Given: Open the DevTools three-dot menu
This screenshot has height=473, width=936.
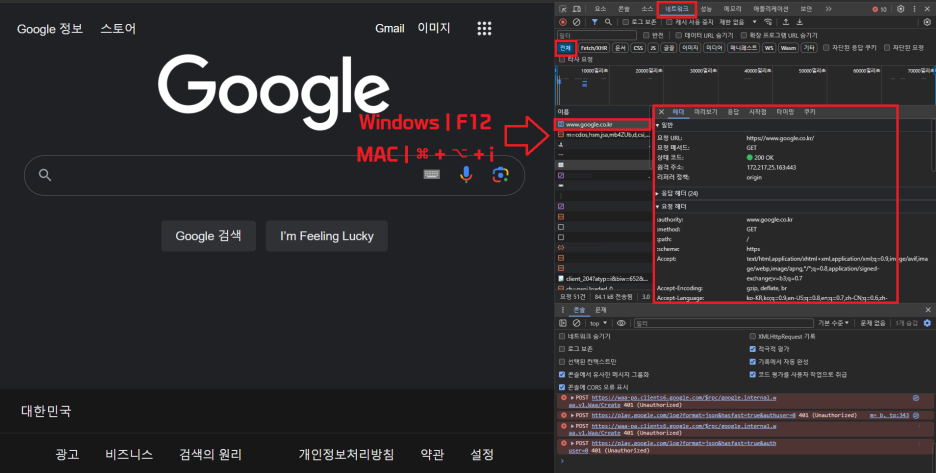Looking at the screenshot, I should click(x=915, y=9).
